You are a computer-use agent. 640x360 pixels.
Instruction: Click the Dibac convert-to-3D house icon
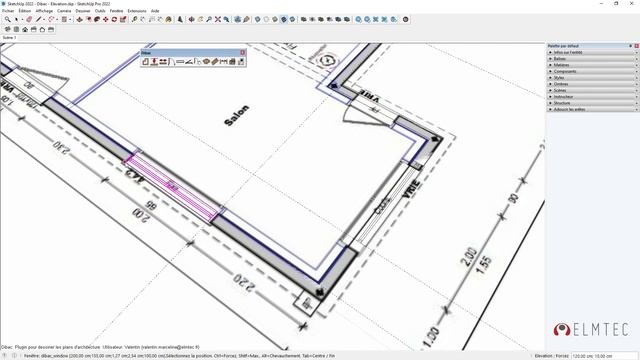coord(232,62)
